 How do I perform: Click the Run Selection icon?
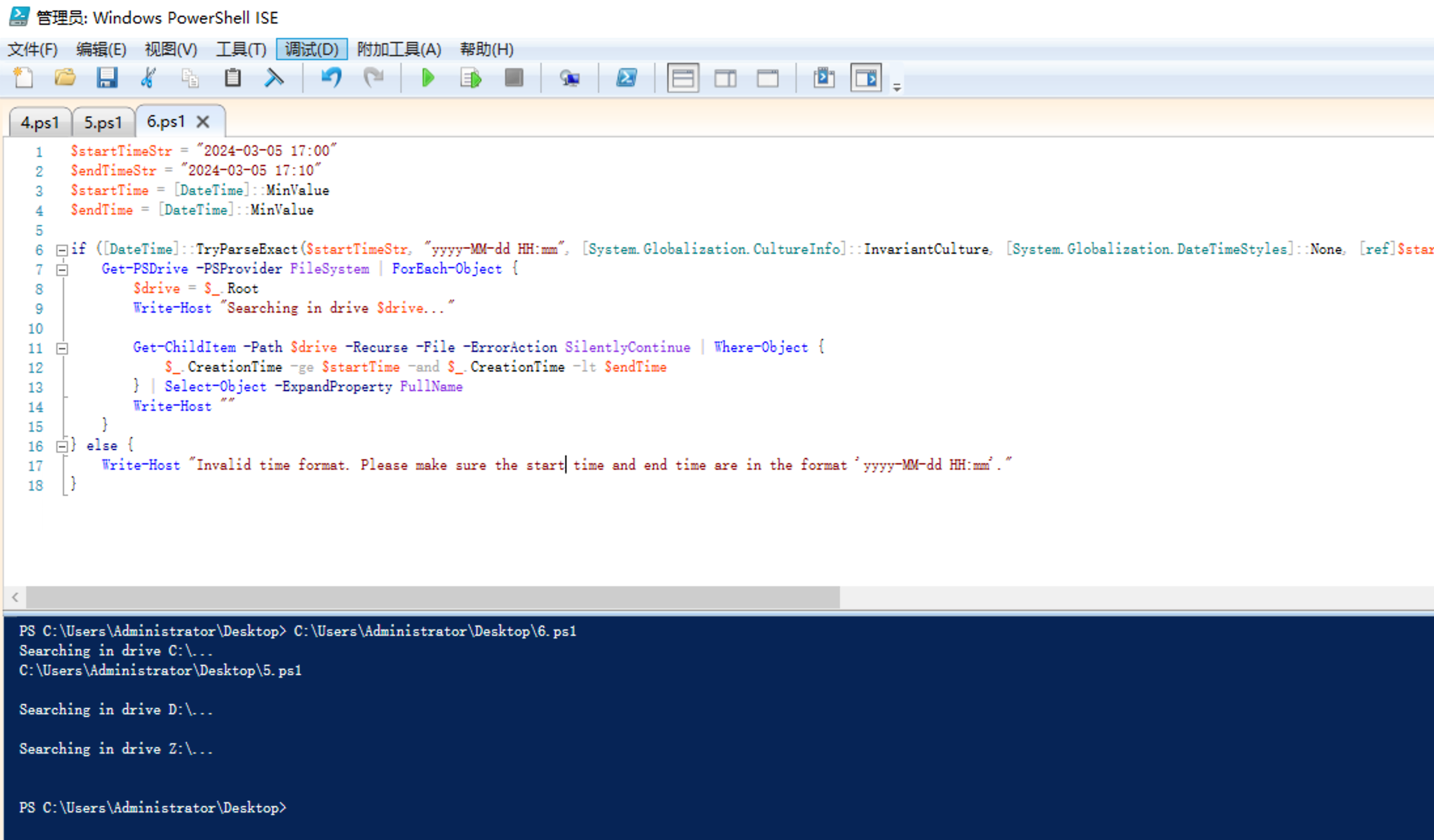[x=470, y=79]
